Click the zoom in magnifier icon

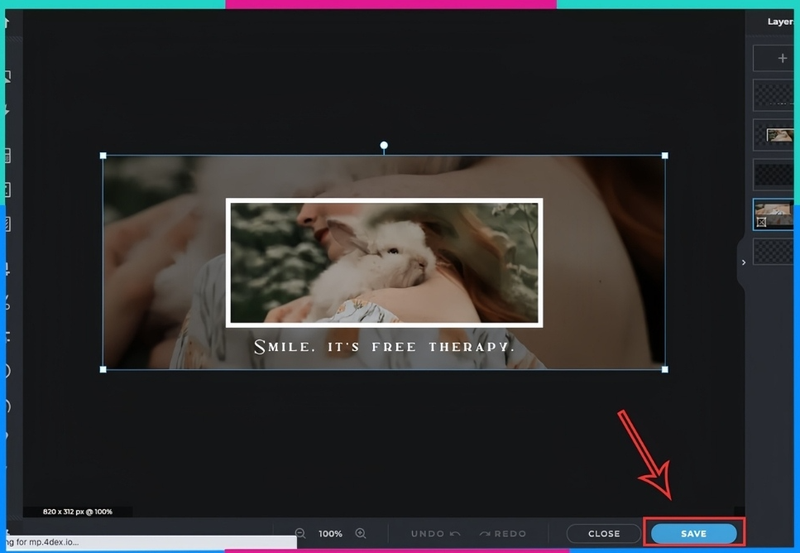click(x=361, y=534)
